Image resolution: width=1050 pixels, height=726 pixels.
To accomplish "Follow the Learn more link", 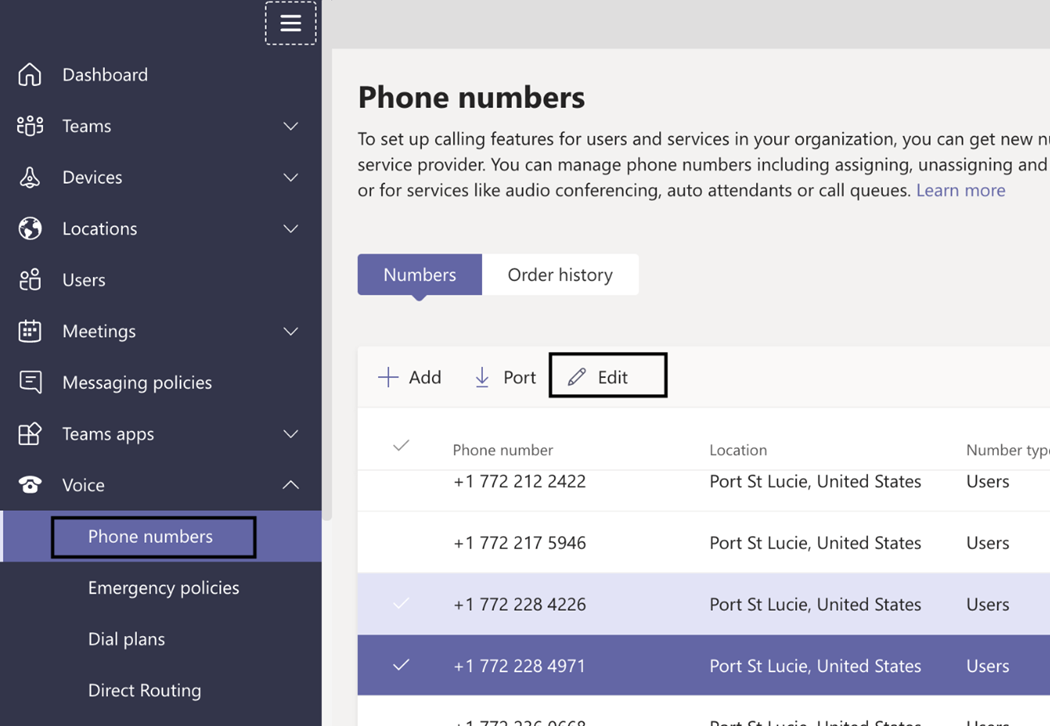I will click(x=960, y=190).
